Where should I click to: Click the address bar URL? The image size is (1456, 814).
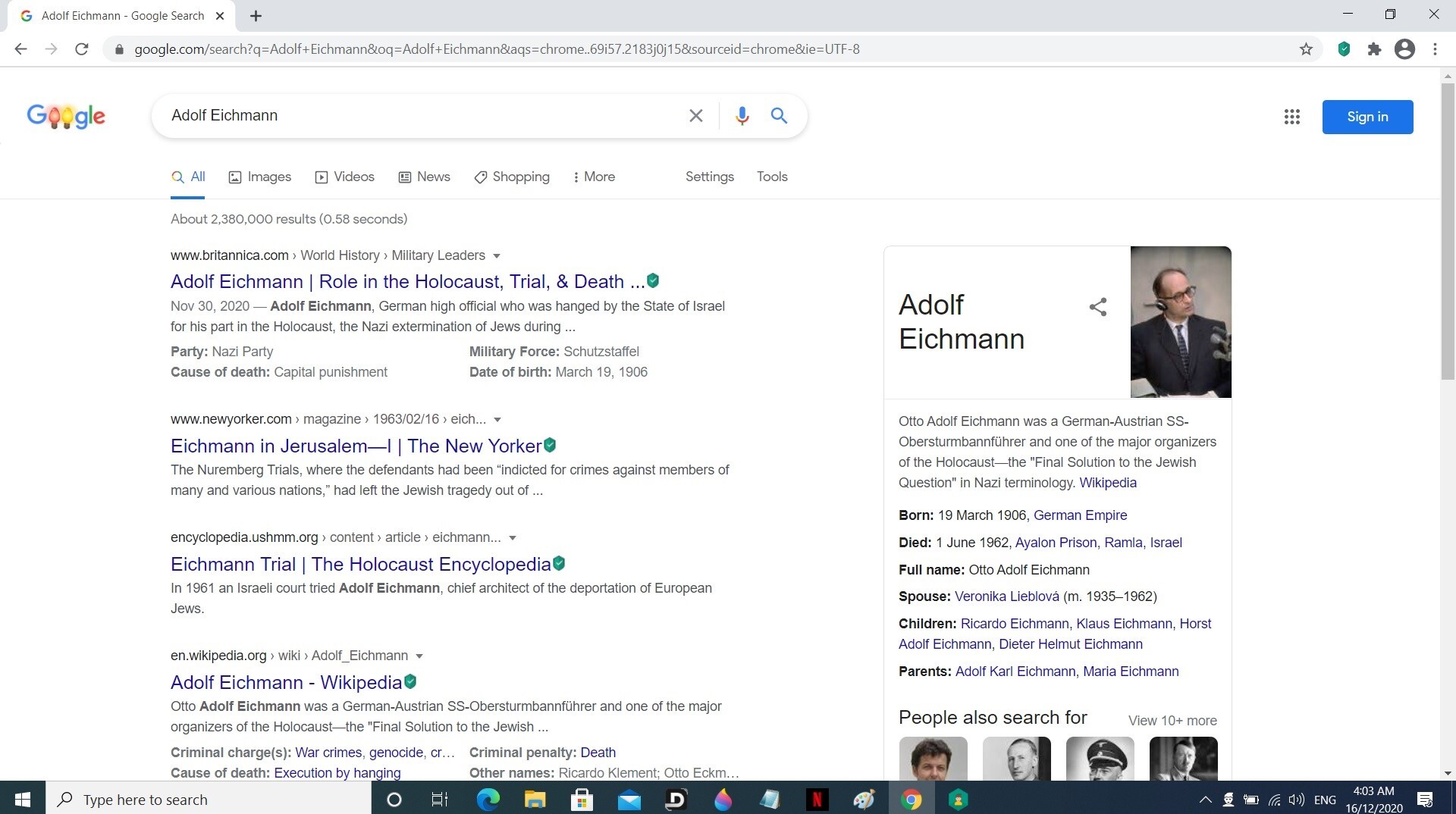(x=497, y=49)
